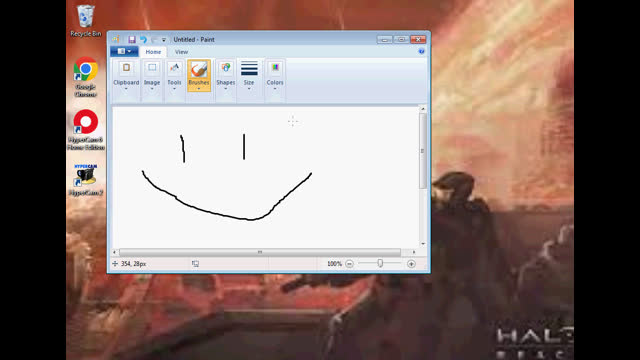Click the zoom out minus button
This screenshot has width=640, height=360.
(x=349, y=264)
